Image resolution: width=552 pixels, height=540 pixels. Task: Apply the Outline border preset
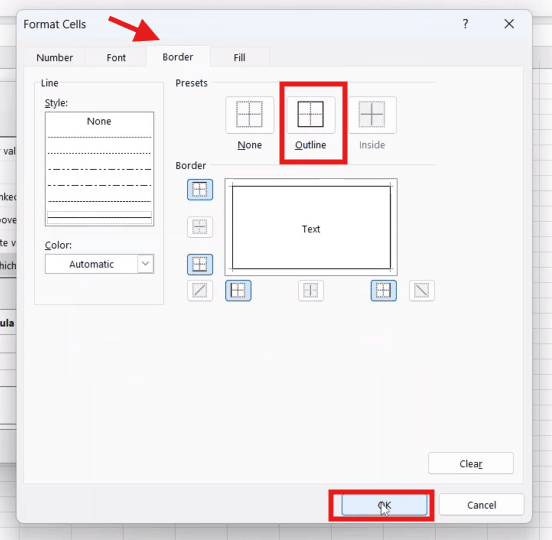tap(310, 115)
